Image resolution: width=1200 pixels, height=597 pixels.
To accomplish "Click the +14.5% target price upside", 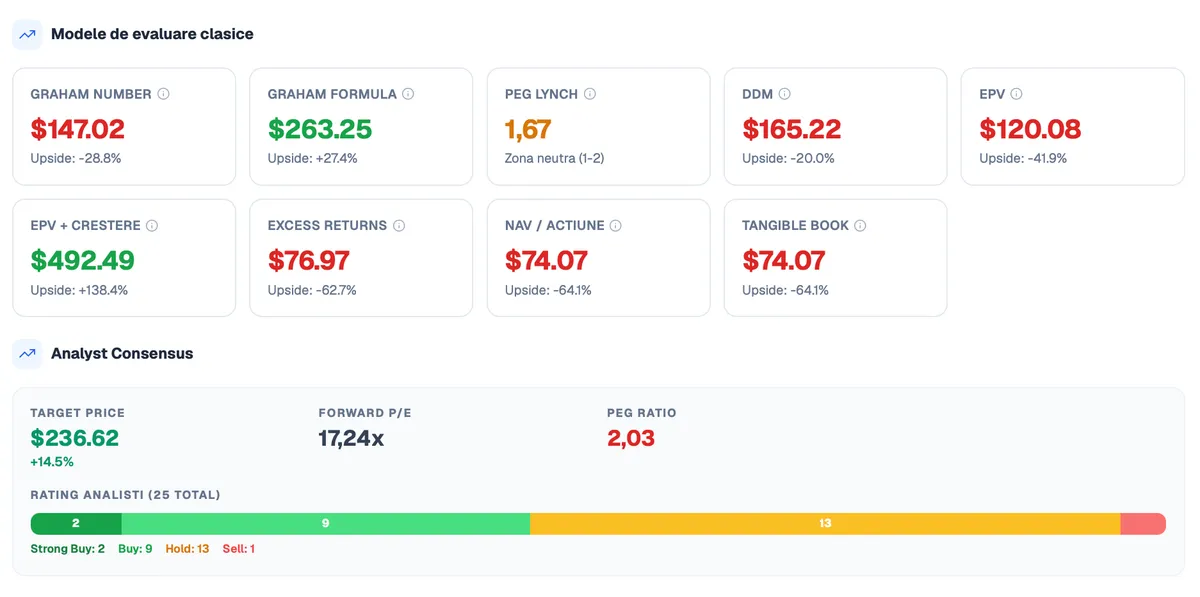I will 52,462.
